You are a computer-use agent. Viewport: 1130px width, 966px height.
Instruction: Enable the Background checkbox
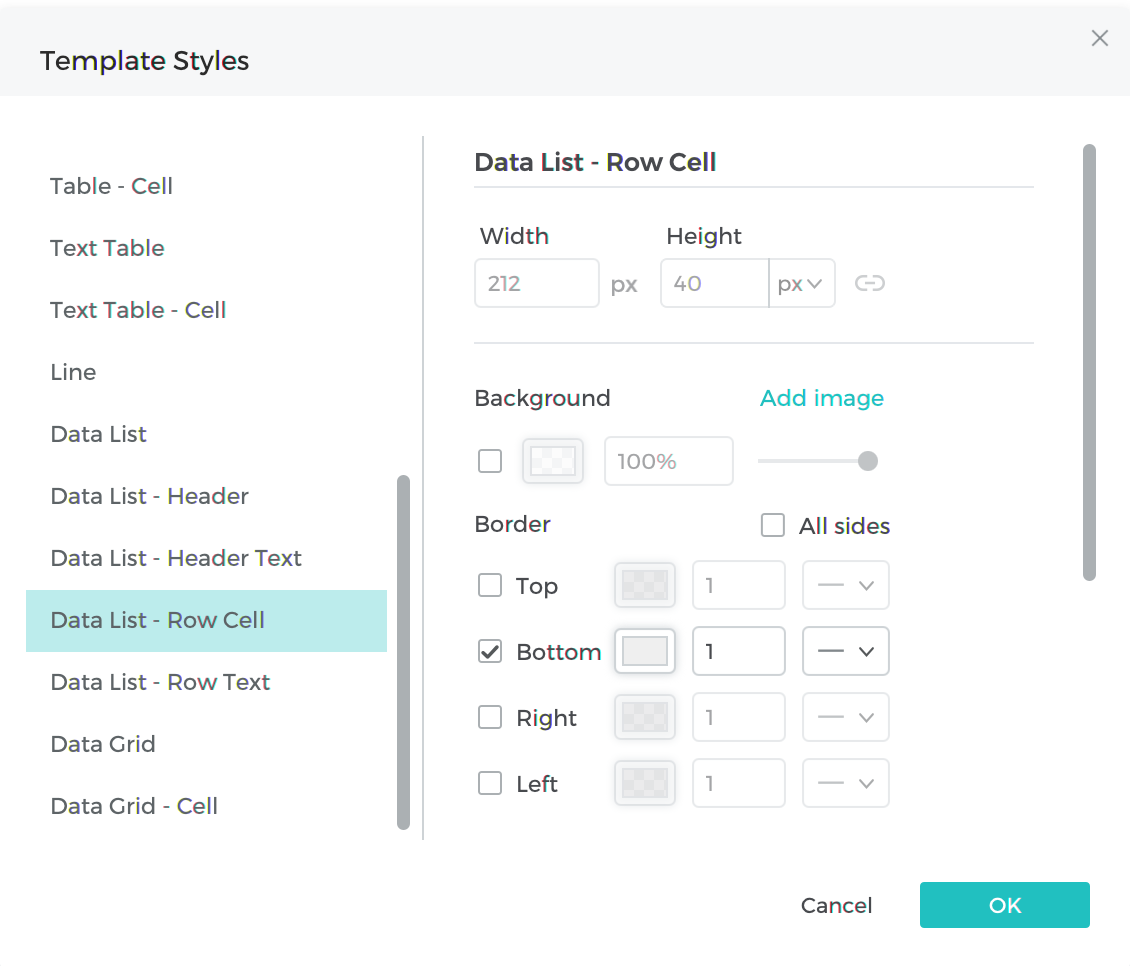[490, 461]
